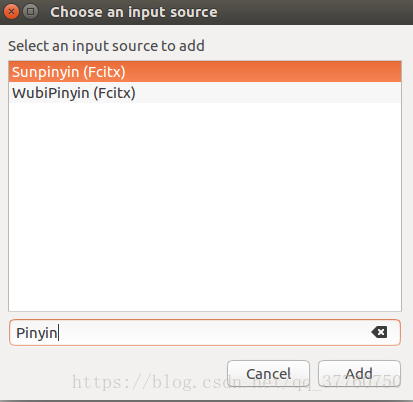The image size is (413, 402).
Task: Dismiss the dialog using Cancel
Action: pyautogui.click(x=268, y=374)
